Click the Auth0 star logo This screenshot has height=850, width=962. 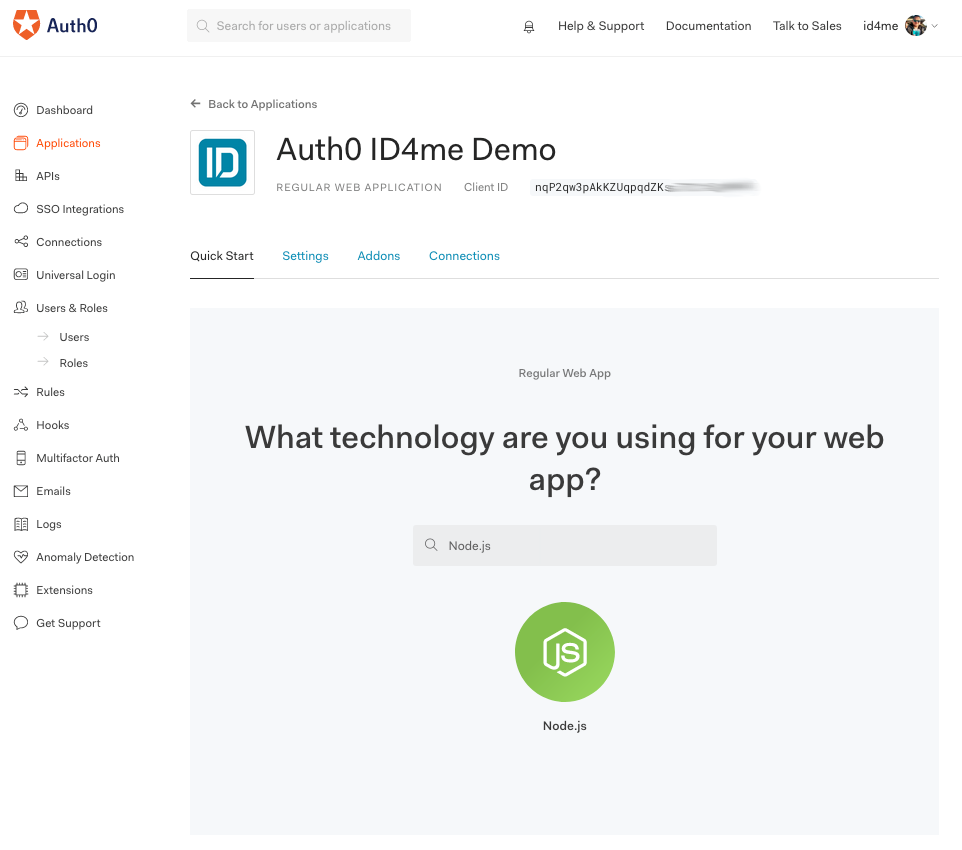(26, 25)
